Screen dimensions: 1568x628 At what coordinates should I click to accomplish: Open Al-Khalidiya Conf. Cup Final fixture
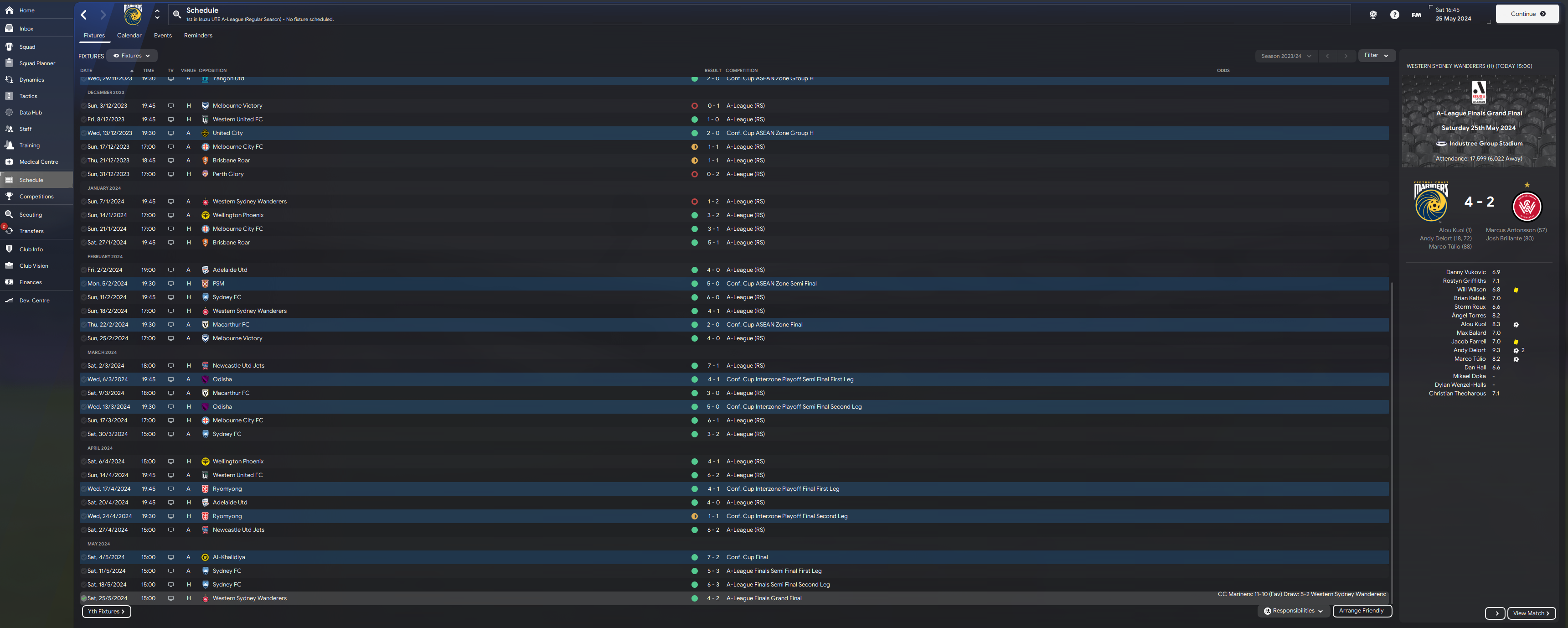pos(735,557)
